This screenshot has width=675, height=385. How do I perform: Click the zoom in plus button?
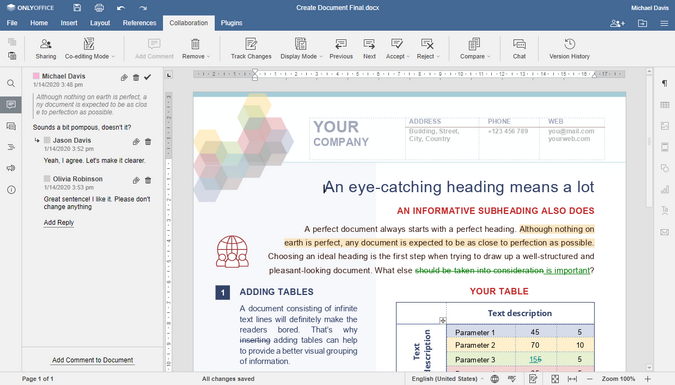click(x=647, y=379)
